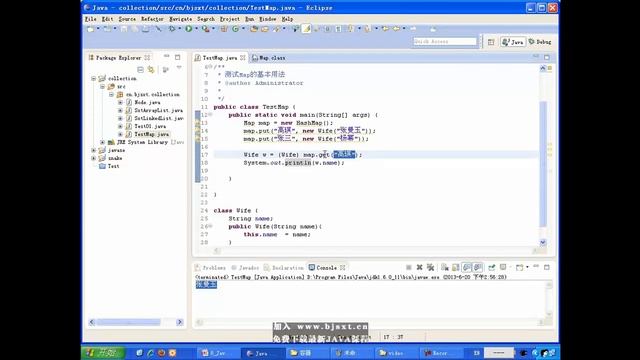Open Package Explorer view menu triangle
The height and width of the screenshot is (360, 640).
click(x=179, y=68)
